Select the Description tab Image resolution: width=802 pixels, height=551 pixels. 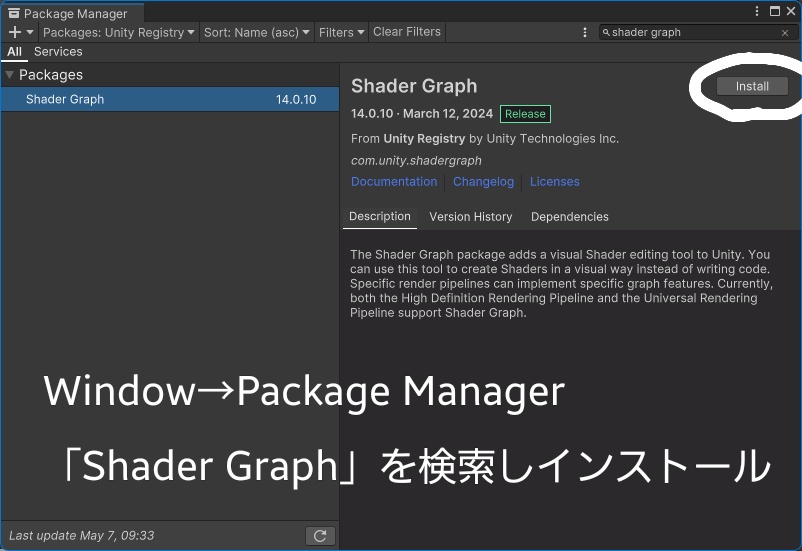tap(380, 216)
